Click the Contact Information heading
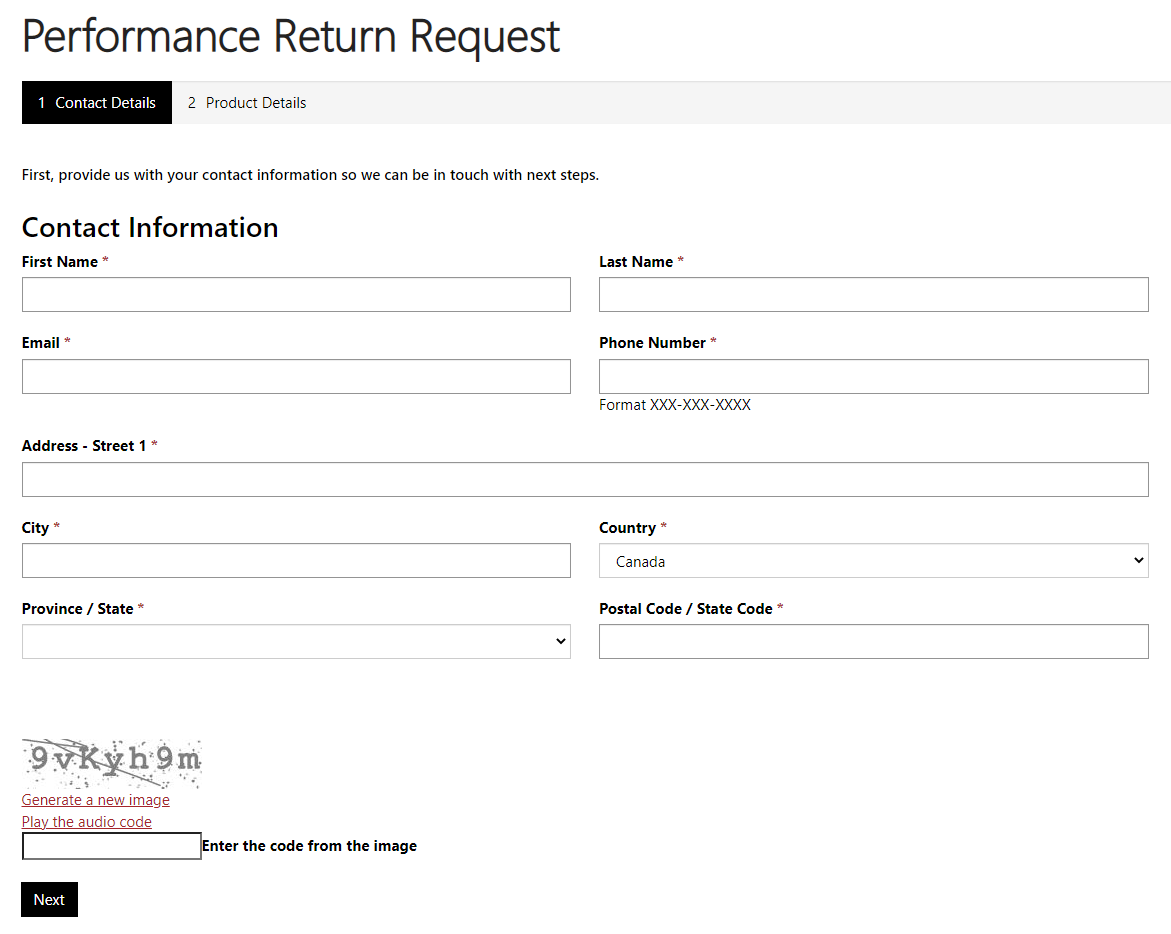1171x934 pixels. tap(150, 228)
